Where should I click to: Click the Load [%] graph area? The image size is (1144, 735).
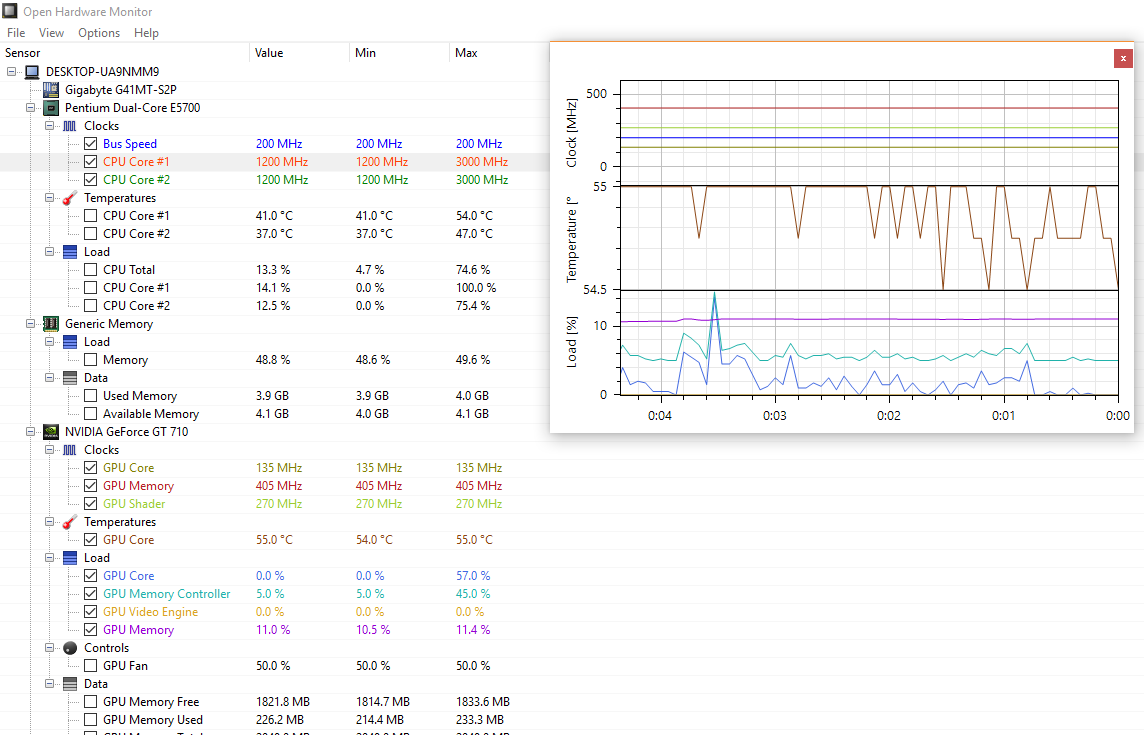869,343
